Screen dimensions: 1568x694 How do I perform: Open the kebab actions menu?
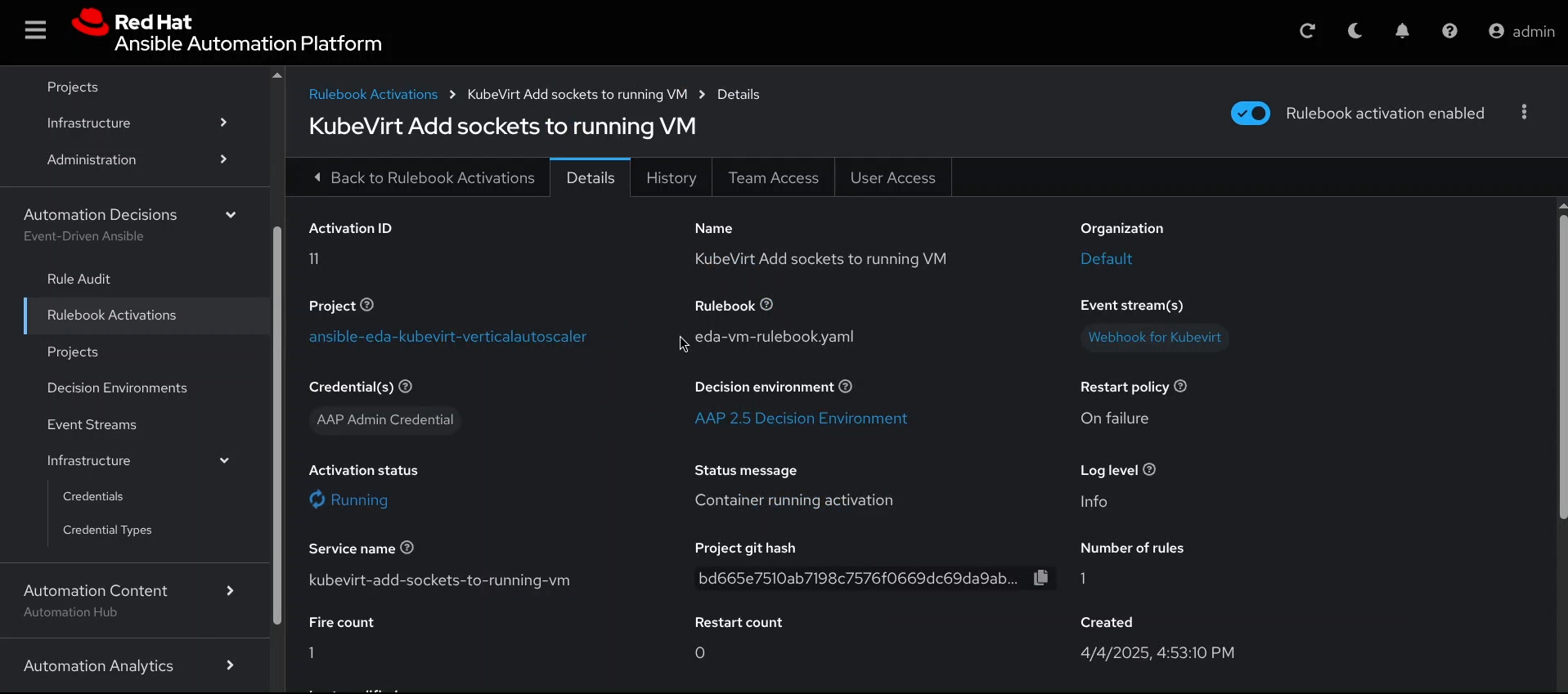[1524, 113]
